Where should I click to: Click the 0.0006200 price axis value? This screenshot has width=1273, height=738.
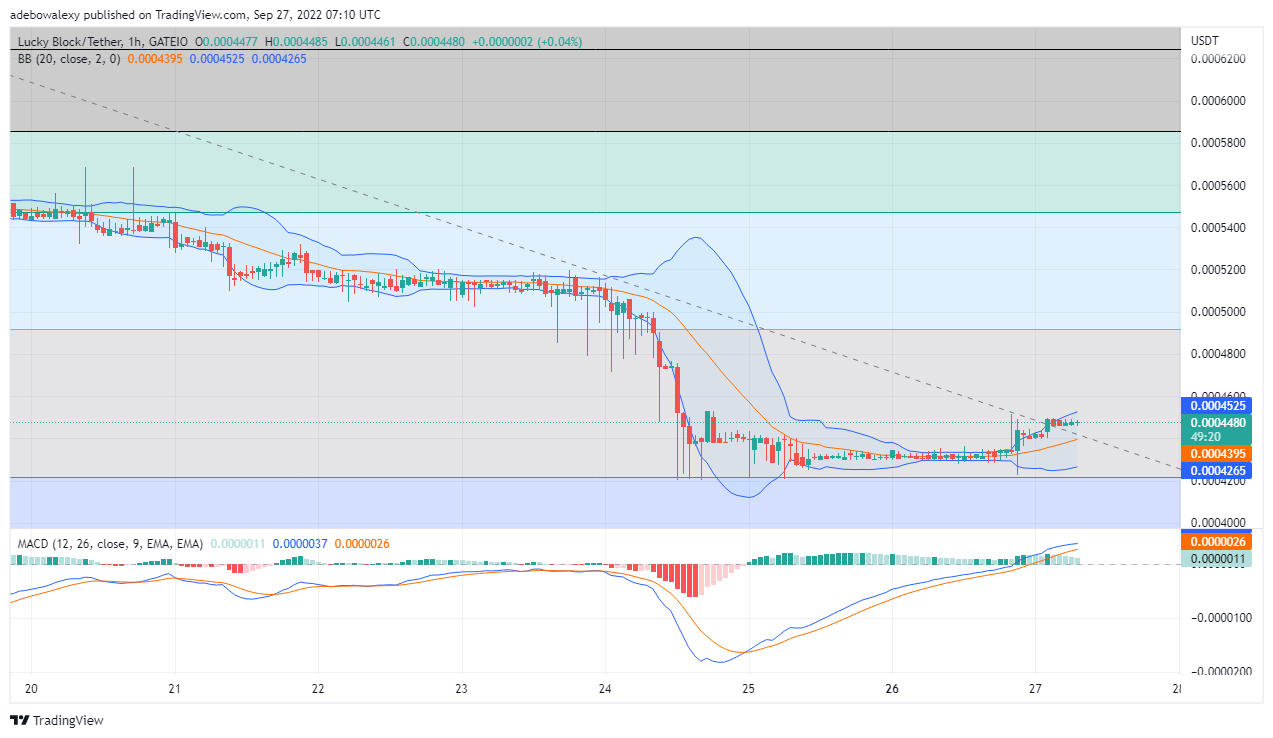tap(1217, 59)
